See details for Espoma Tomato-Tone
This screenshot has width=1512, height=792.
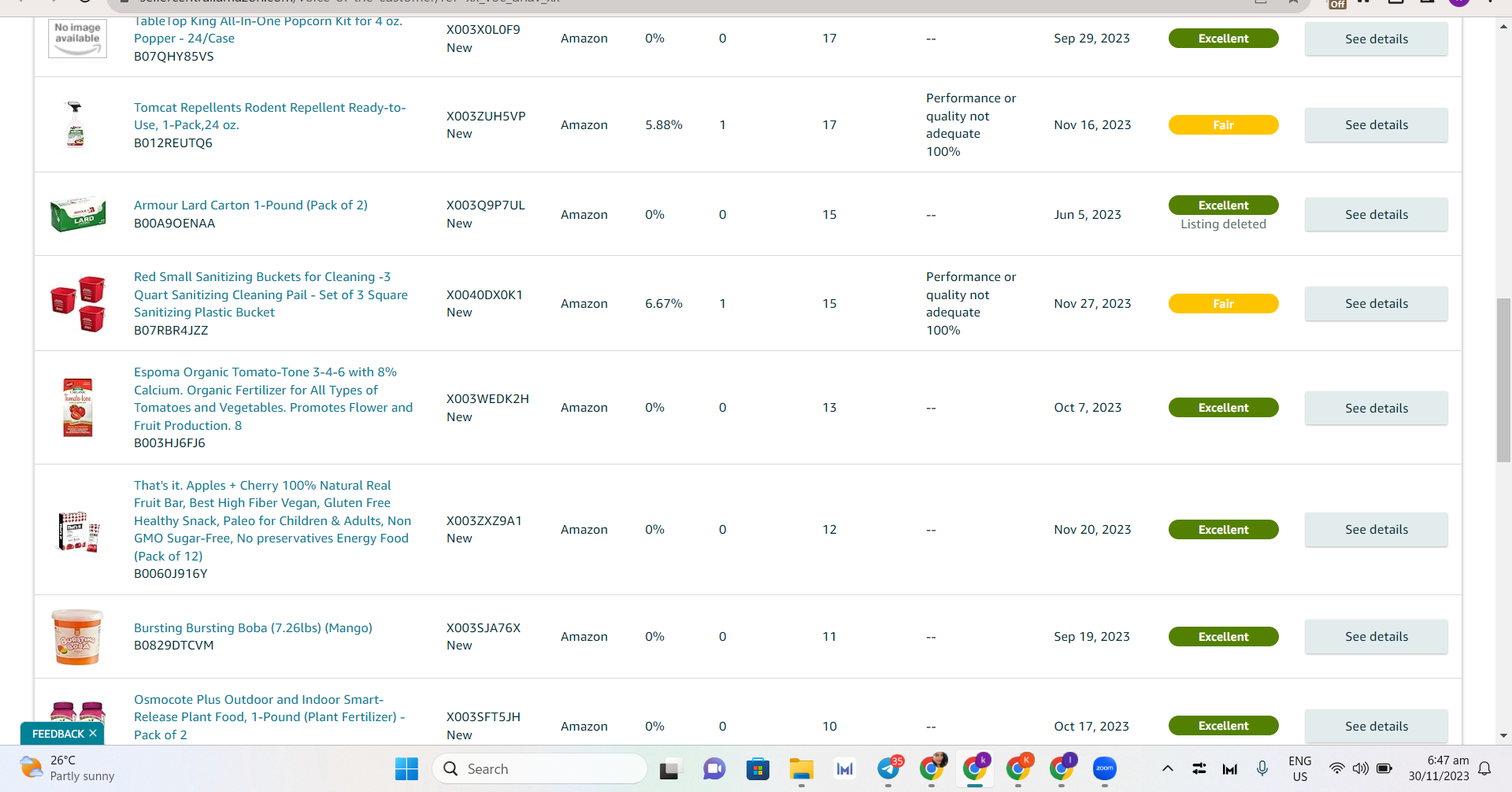coord(1376,408)
